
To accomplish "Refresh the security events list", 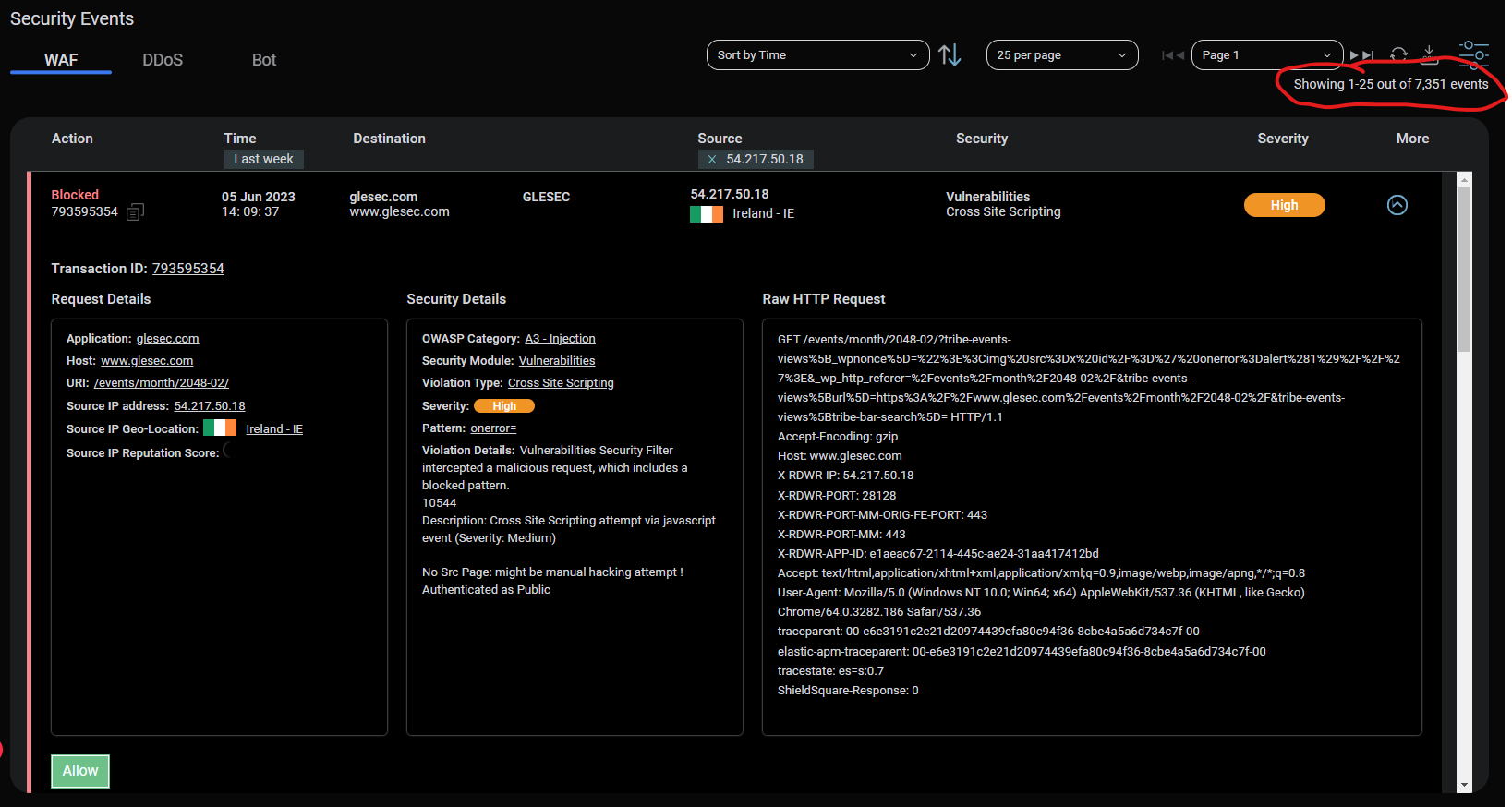I will click(1398, 55).
